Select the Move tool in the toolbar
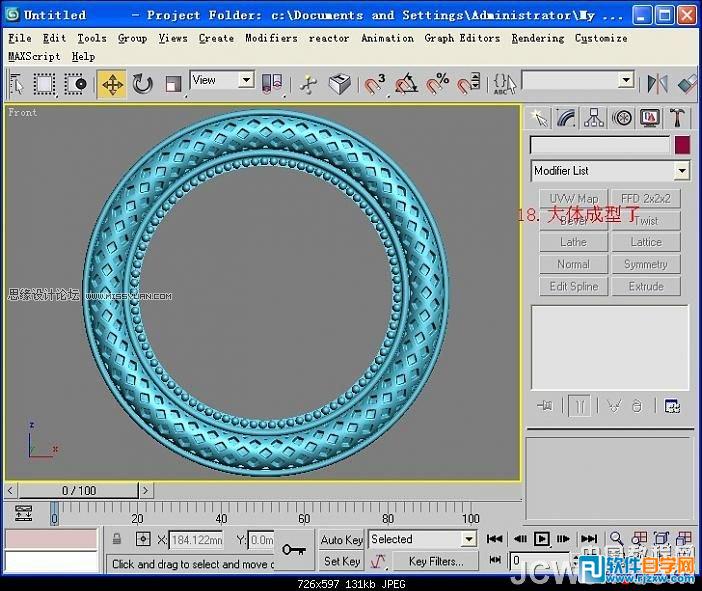 click(x=112, y=84)
